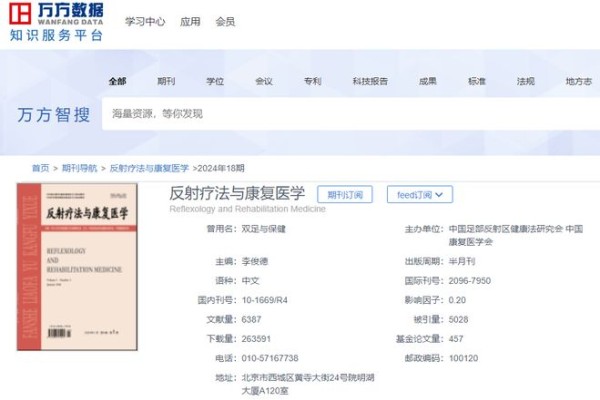Click the 期刊订阅 button
Screen dimensions: 600x400
[345, 195]
